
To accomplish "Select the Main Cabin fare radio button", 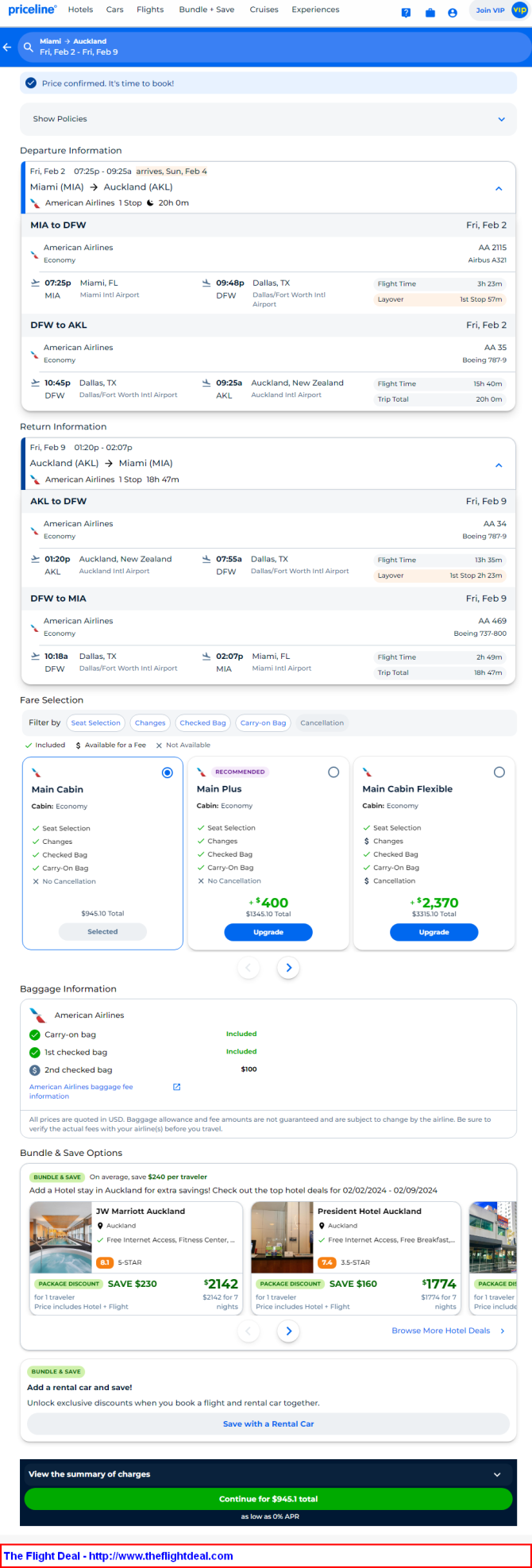I will tap(167, 772).
